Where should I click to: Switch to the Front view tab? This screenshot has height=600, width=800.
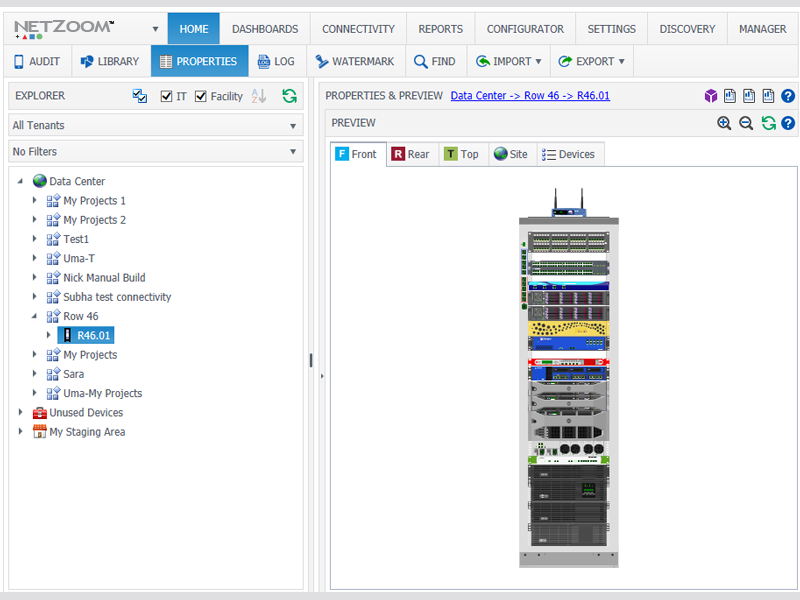pyautogui.click(x=358, y=154)
